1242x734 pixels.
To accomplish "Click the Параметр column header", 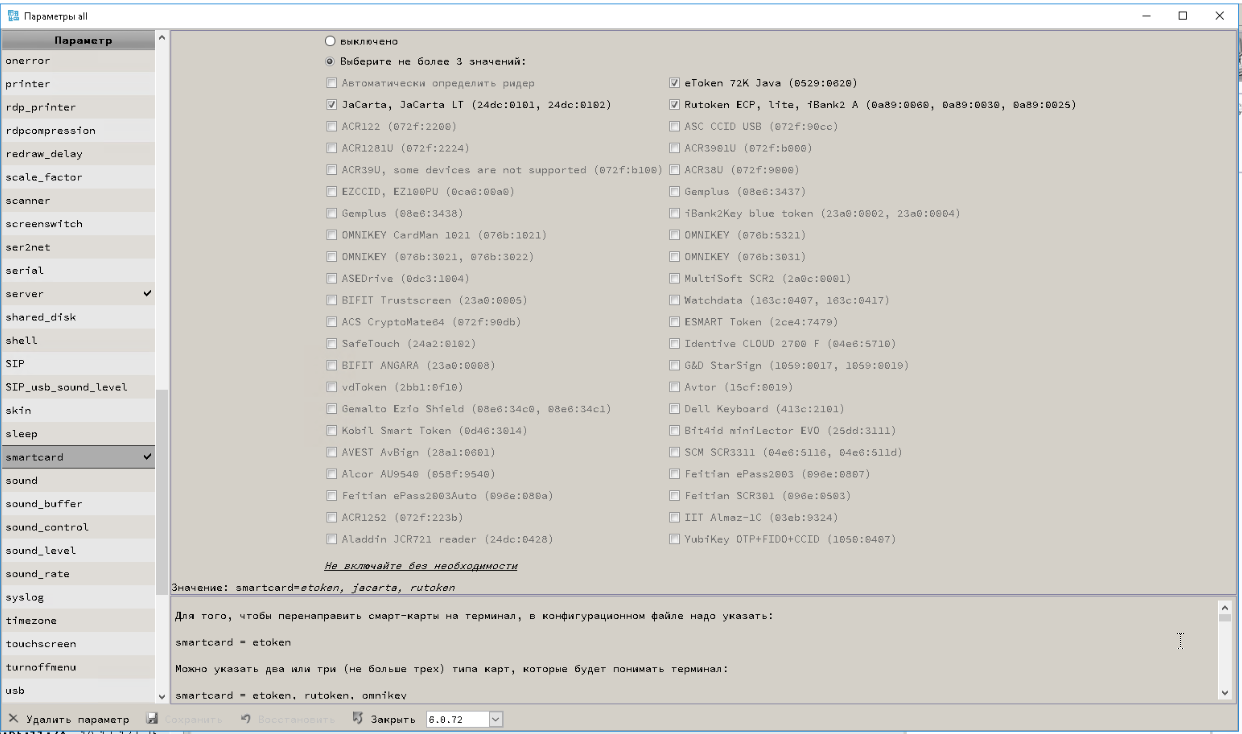I will [83, 41].
